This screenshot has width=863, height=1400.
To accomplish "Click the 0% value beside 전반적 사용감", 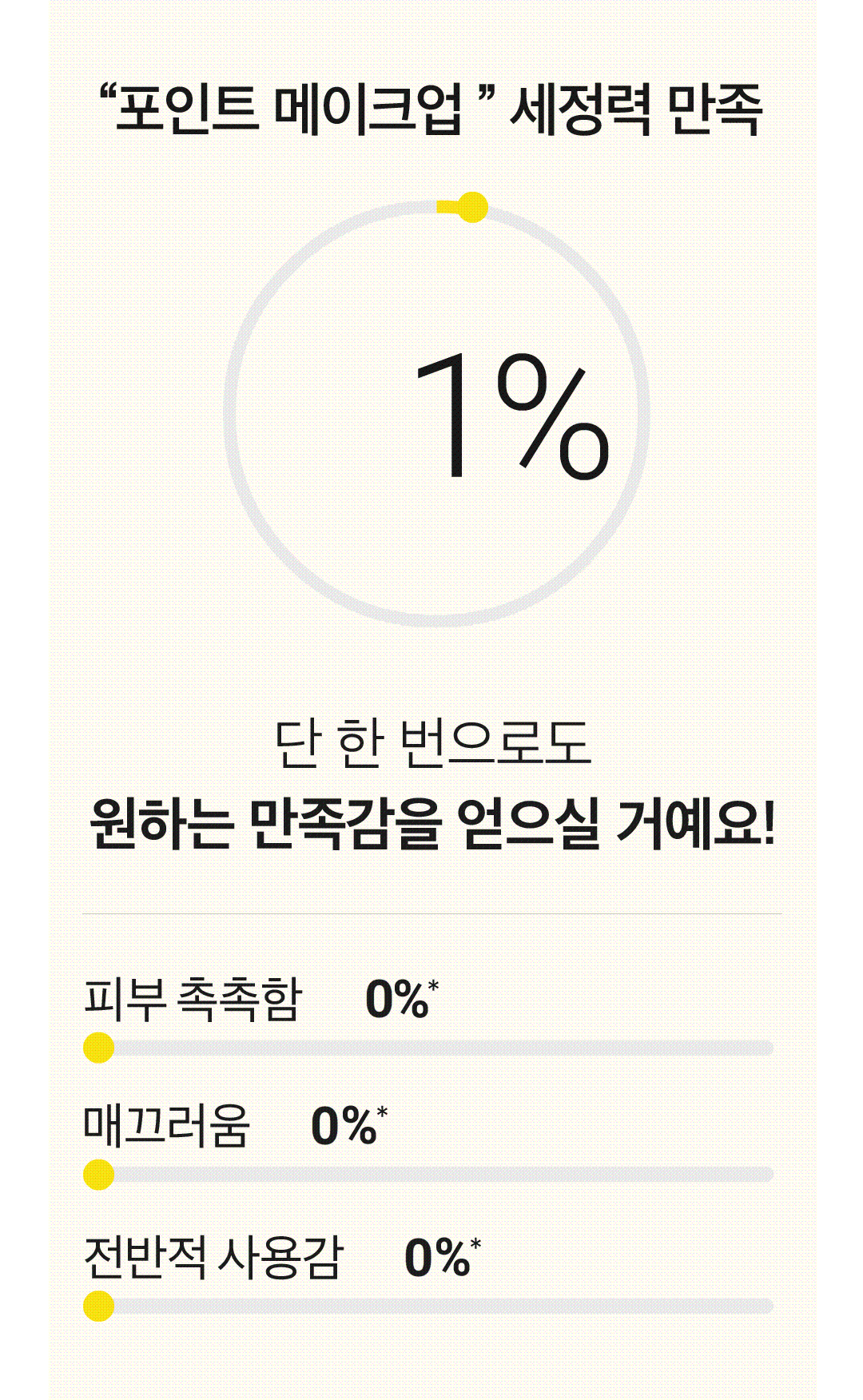I will (x=437, y=1257).
